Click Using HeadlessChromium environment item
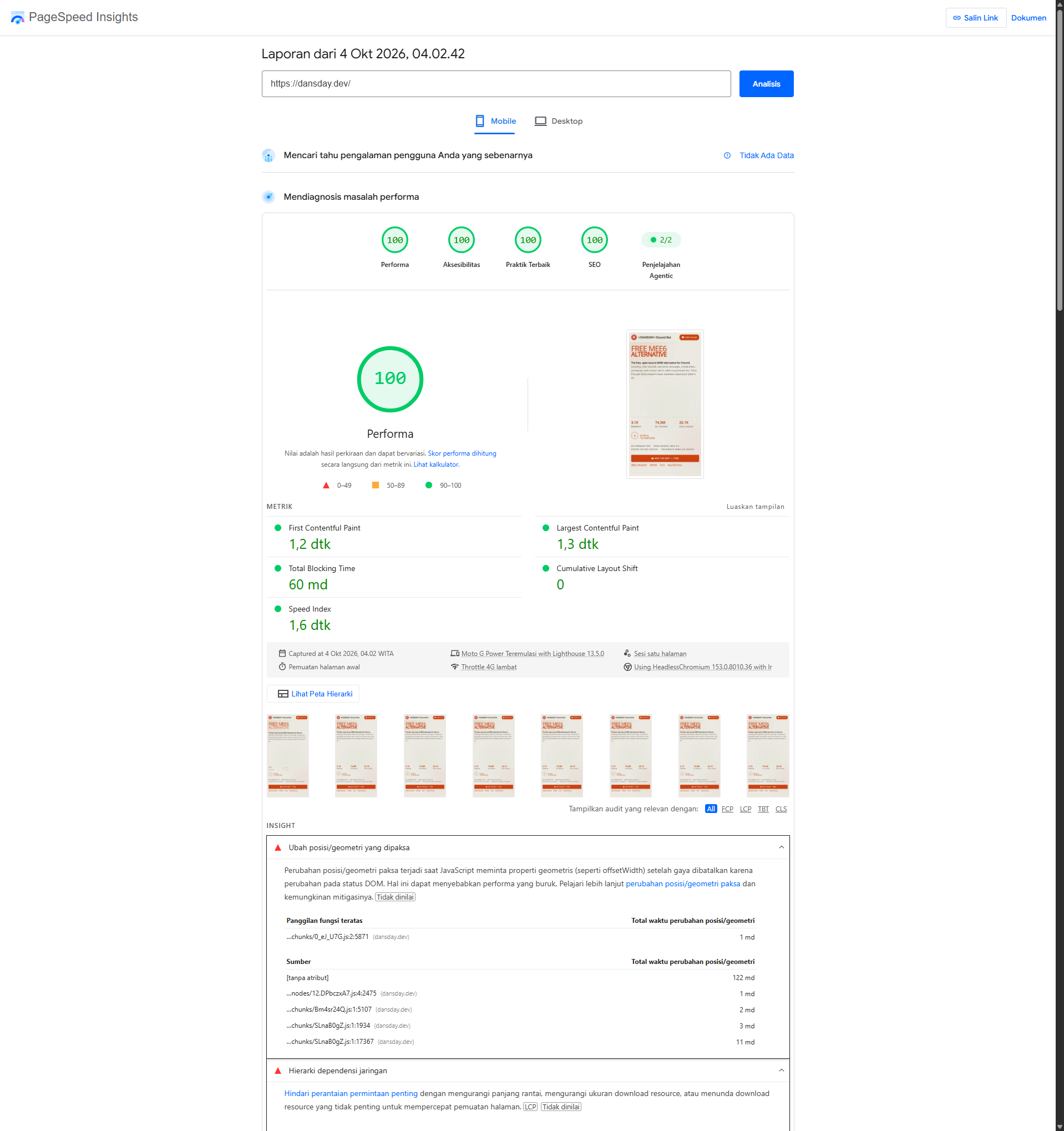The width and height of the screenshot is (1064, 1131). click(702, 667)
